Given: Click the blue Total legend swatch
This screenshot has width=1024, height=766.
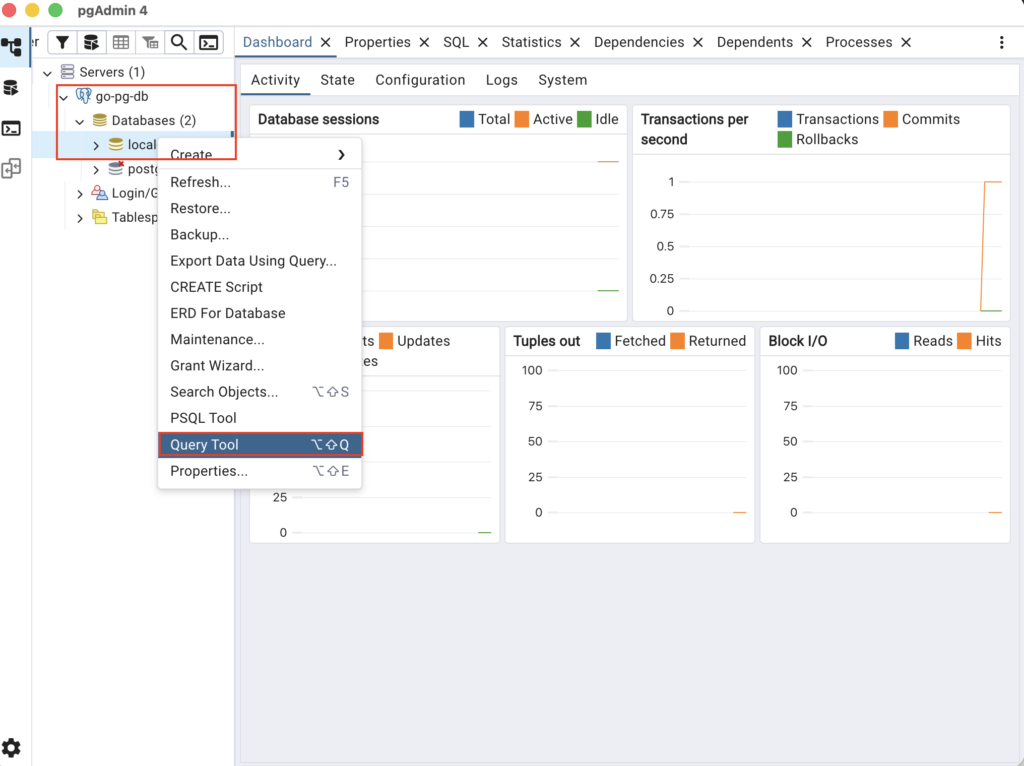Looking at the screenshot, I should (467, 119).
